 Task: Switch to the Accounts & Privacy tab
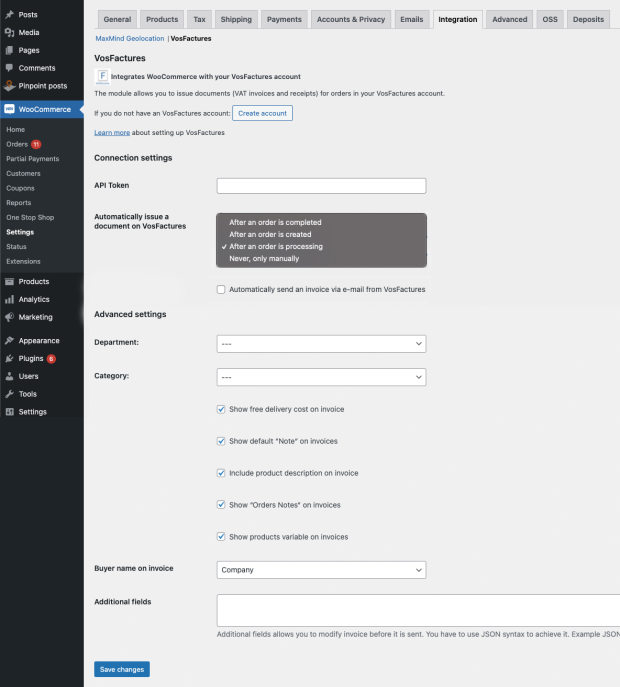pyautogui.click(x=351, y=19)
